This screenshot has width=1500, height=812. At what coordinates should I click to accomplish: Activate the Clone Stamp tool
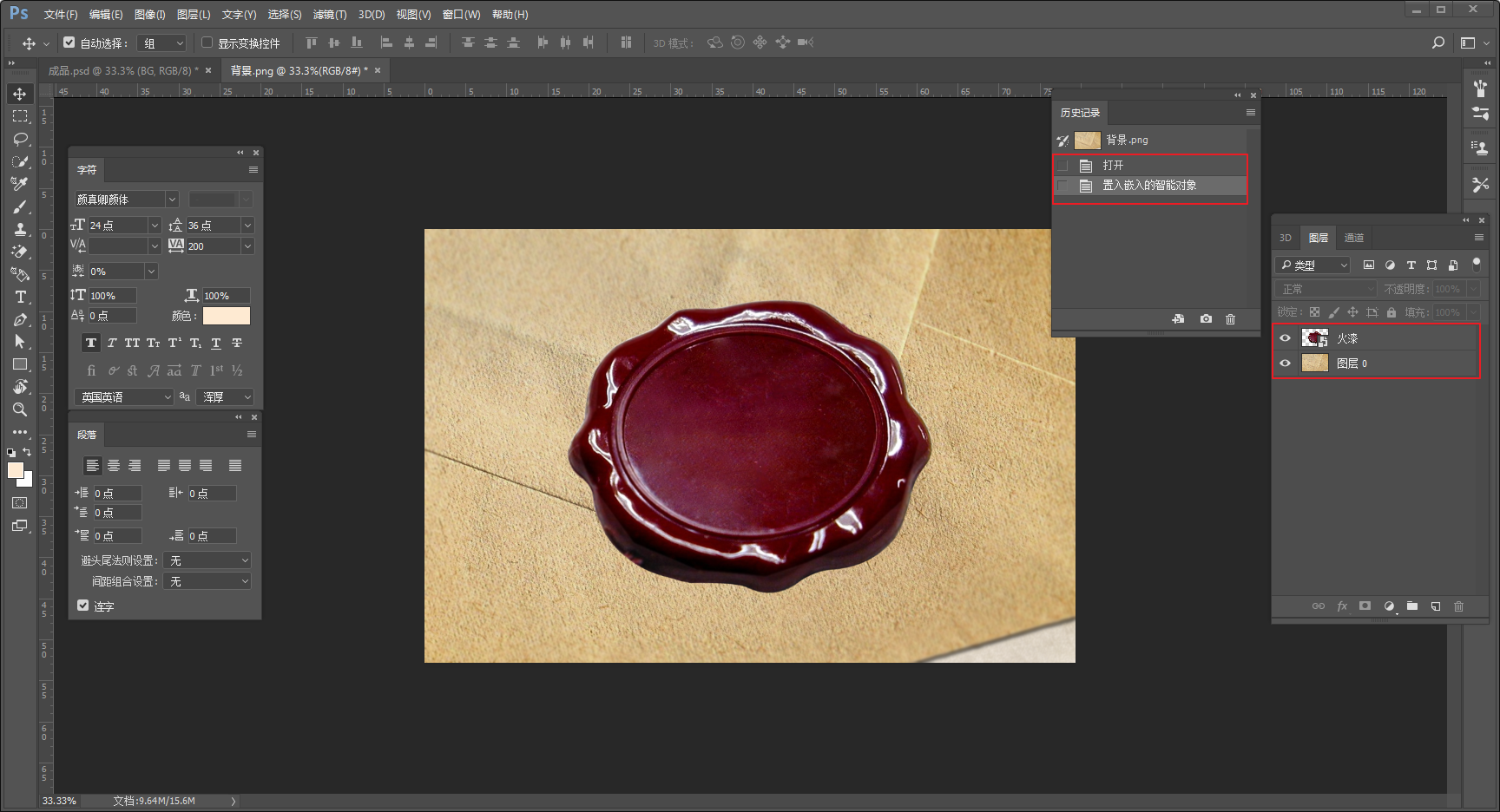[x=20, y=229]
